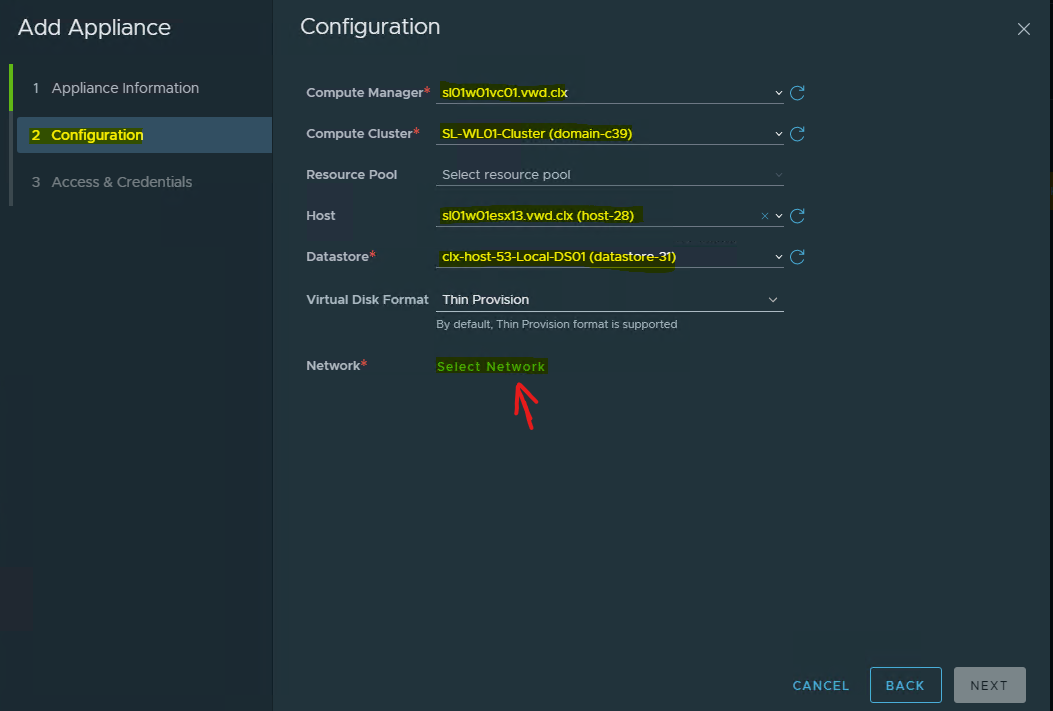Go to Appliance Information step
Viewport: 1053px width, 711px height.
[x=125, y=88]
